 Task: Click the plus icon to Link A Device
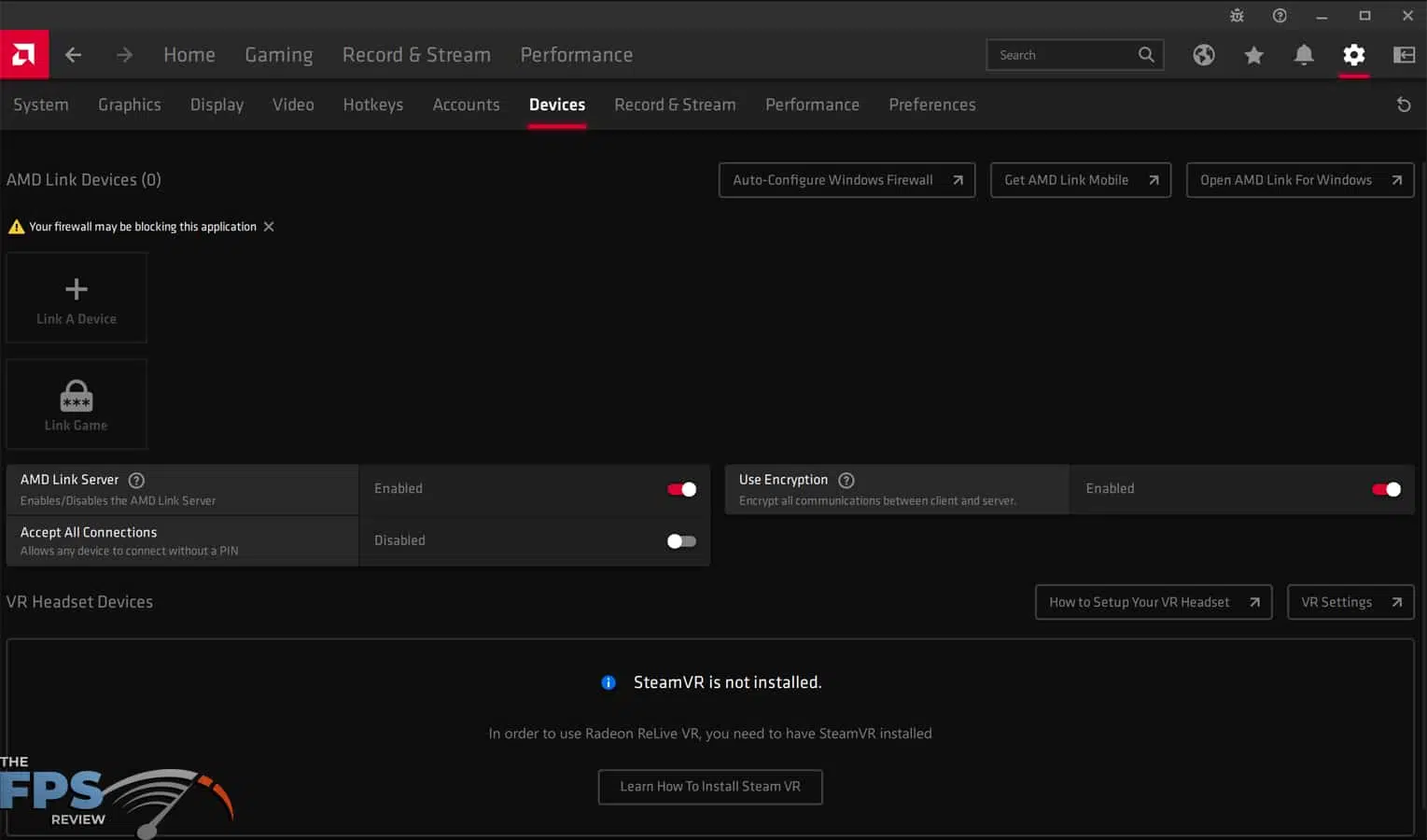click(x=77, y=288)
